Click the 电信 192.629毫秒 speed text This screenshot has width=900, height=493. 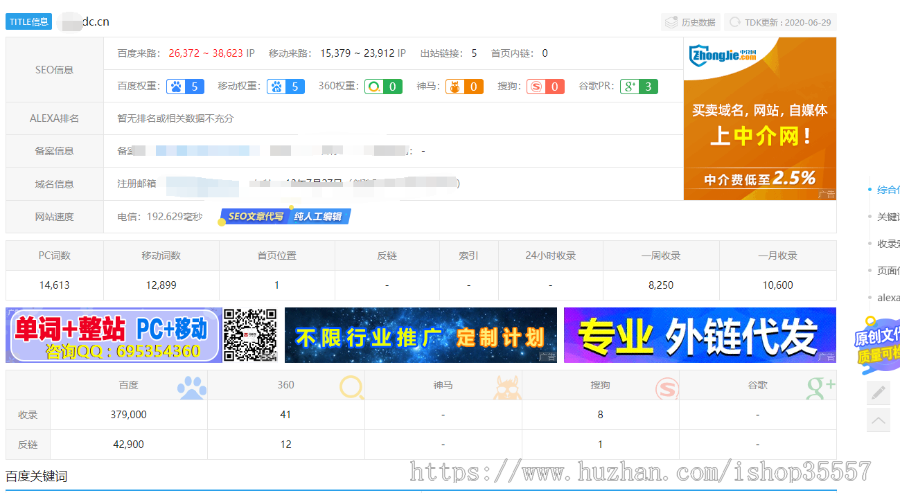[160, 216]
